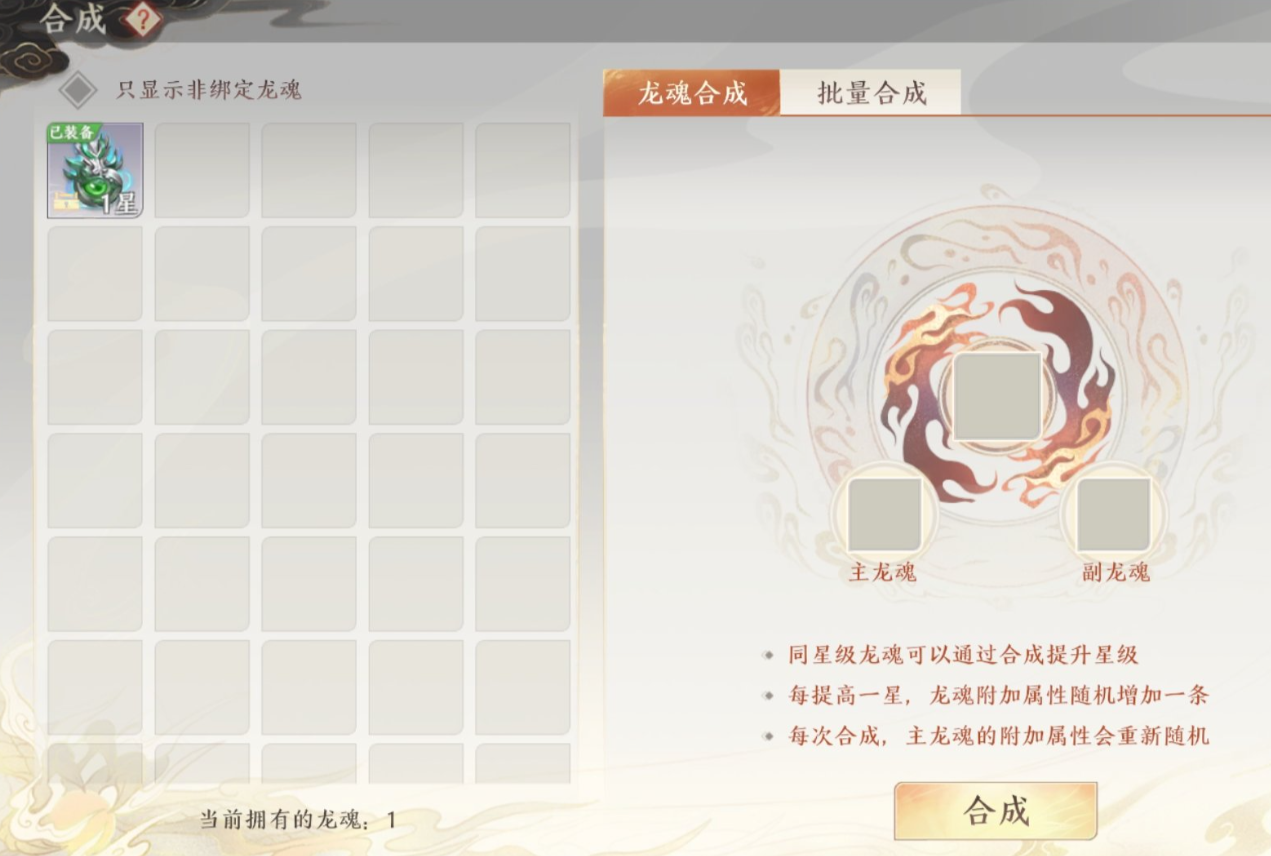
Task: Switch to 批量合成 tab
Action: tap(871, 93)
